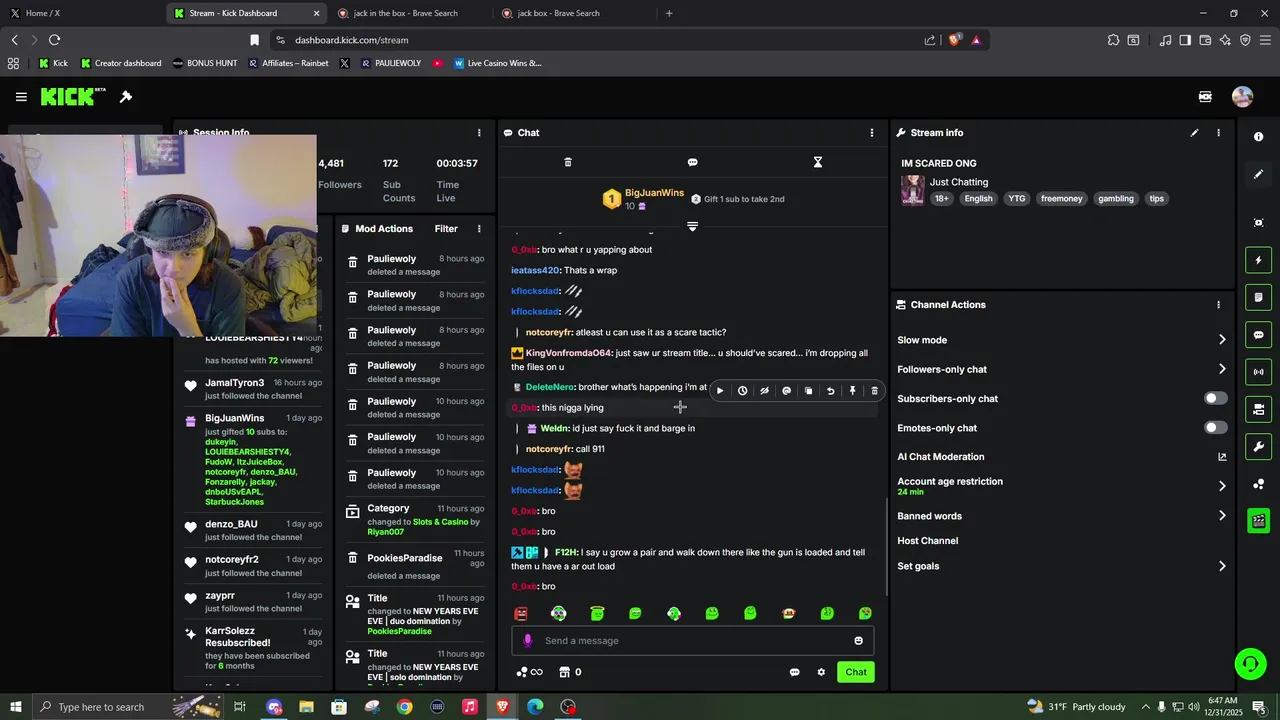Click the trash icon under Chat header
This screenshot has width=1280, height=720.
pos(568,162)
